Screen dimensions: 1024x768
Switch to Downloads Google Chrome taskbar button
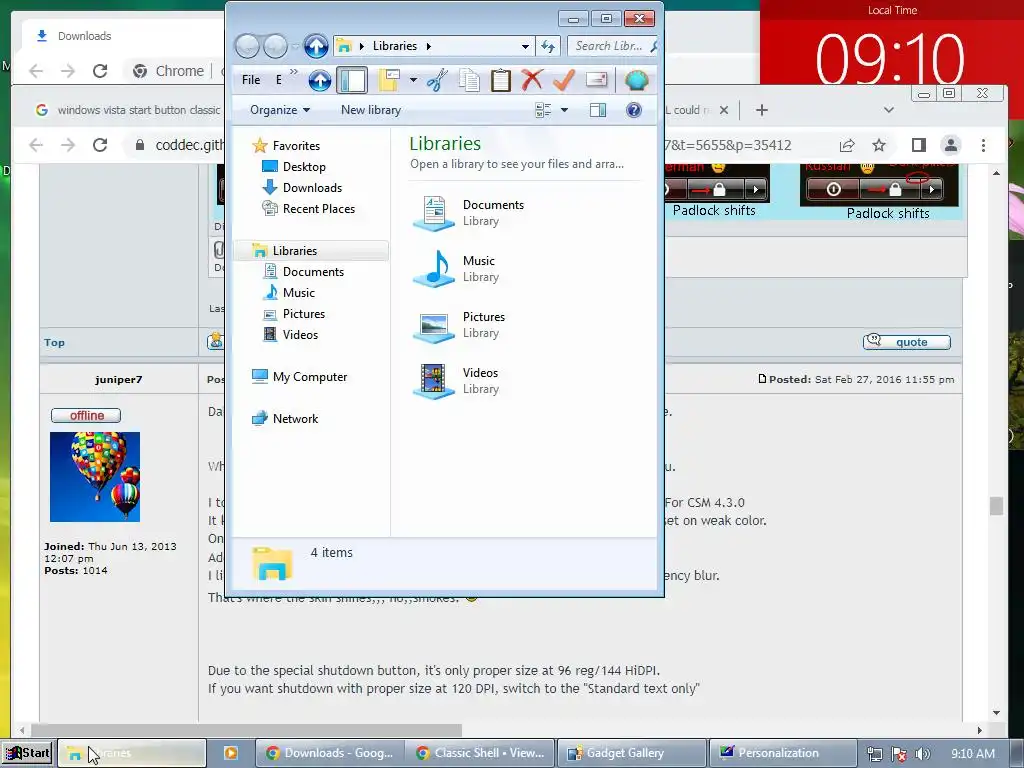329,753
